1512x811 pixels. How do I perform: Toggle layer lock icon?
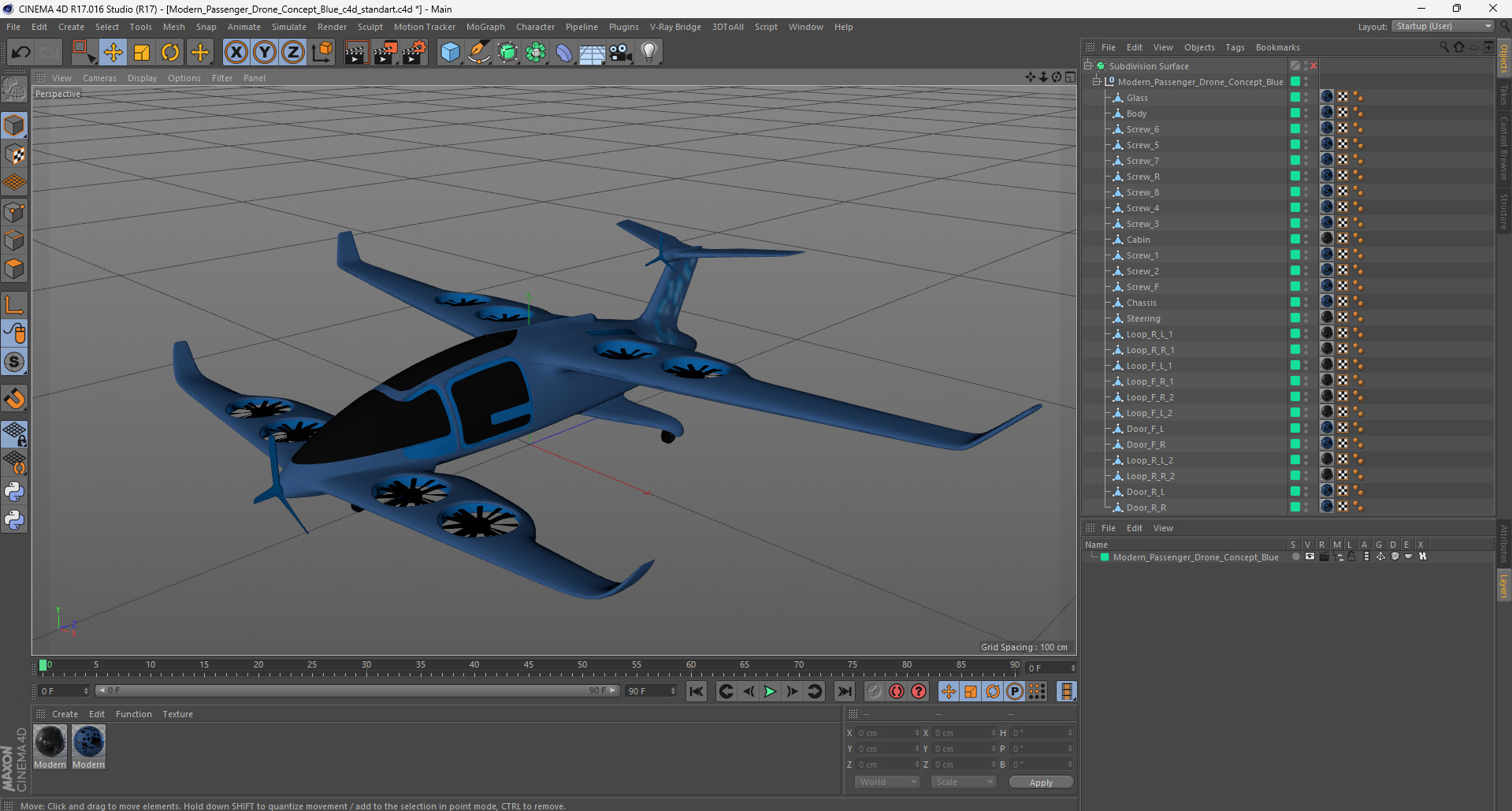coord(1351,556)
